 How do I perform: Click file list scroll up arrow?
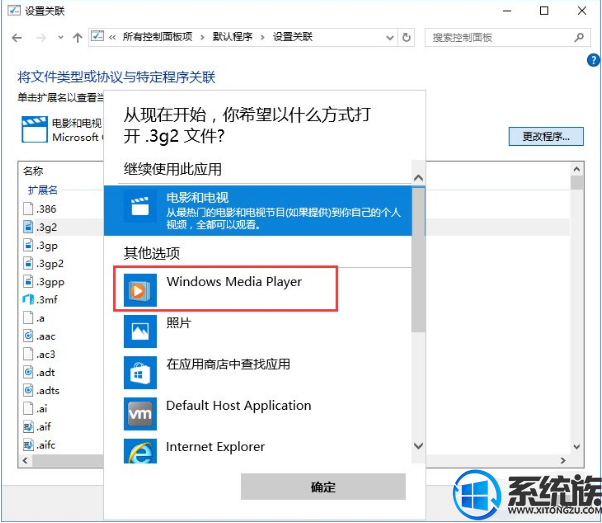tap(577, 169)
